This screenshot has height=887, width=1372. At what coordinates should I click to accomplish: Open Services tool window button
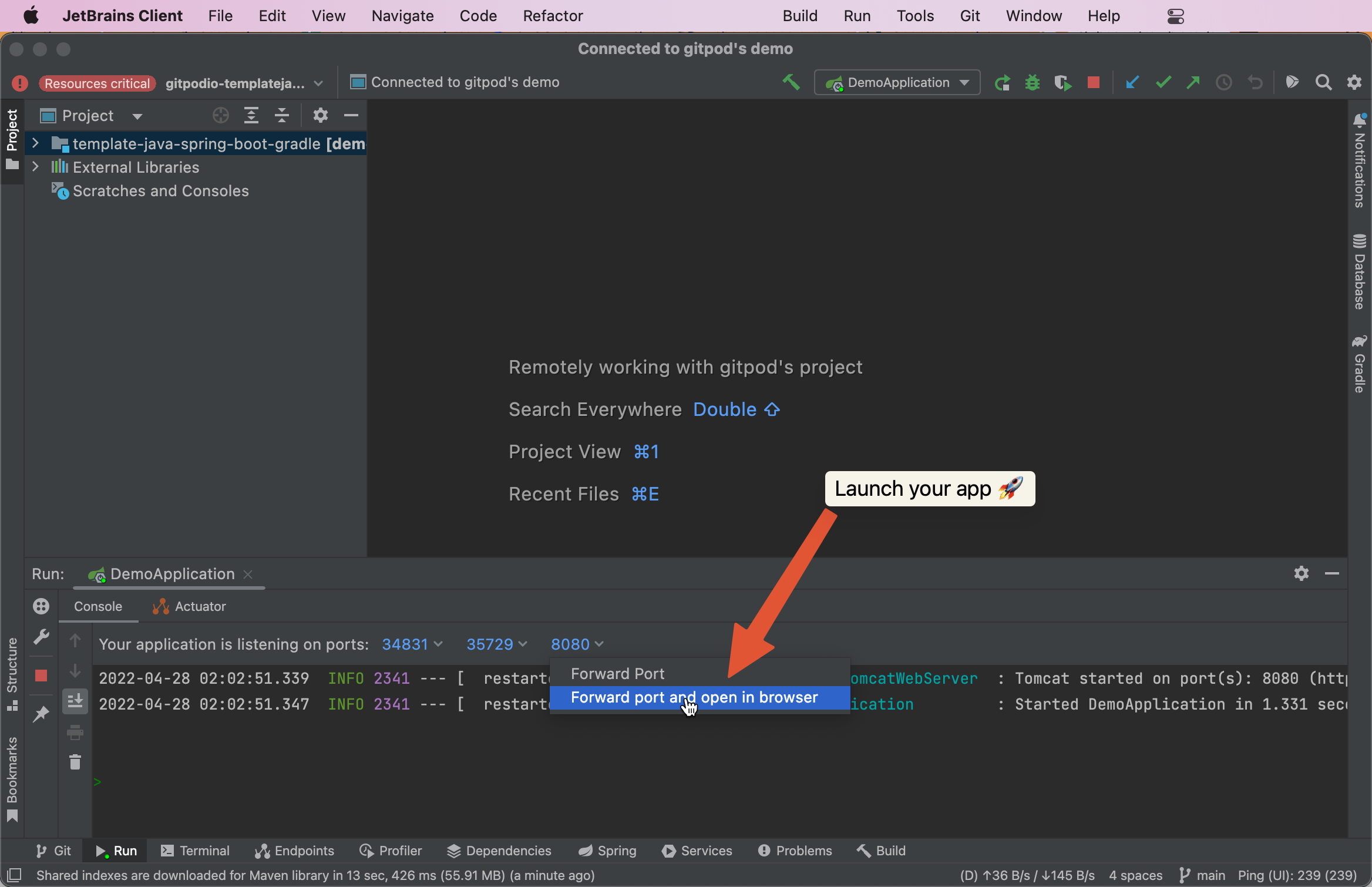pyautogui.click(x=697, y=851)
